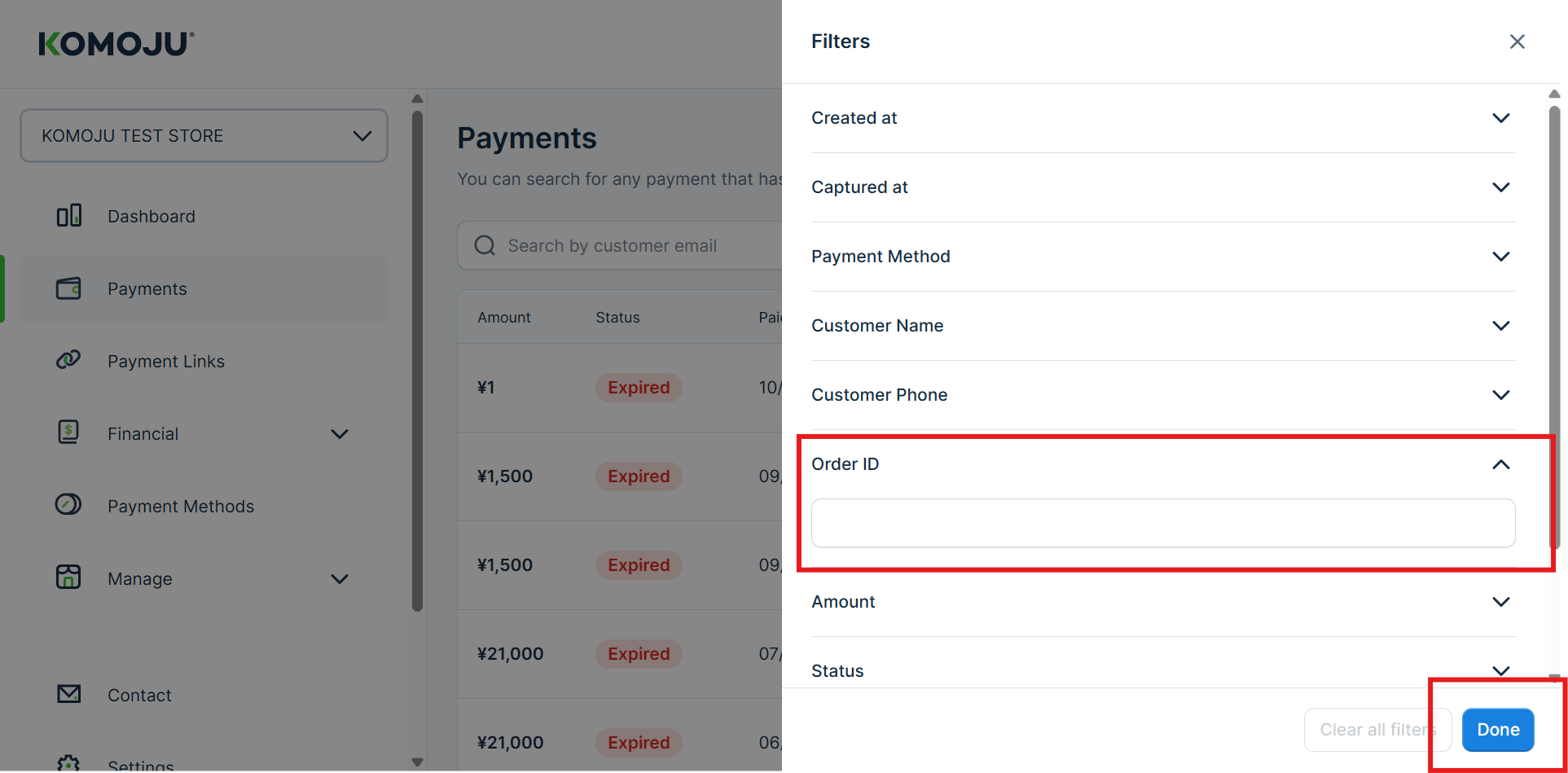Click the Contact envelope icon
The width and height of the screenshot is (1568, 773).
(x=69, y=694)
